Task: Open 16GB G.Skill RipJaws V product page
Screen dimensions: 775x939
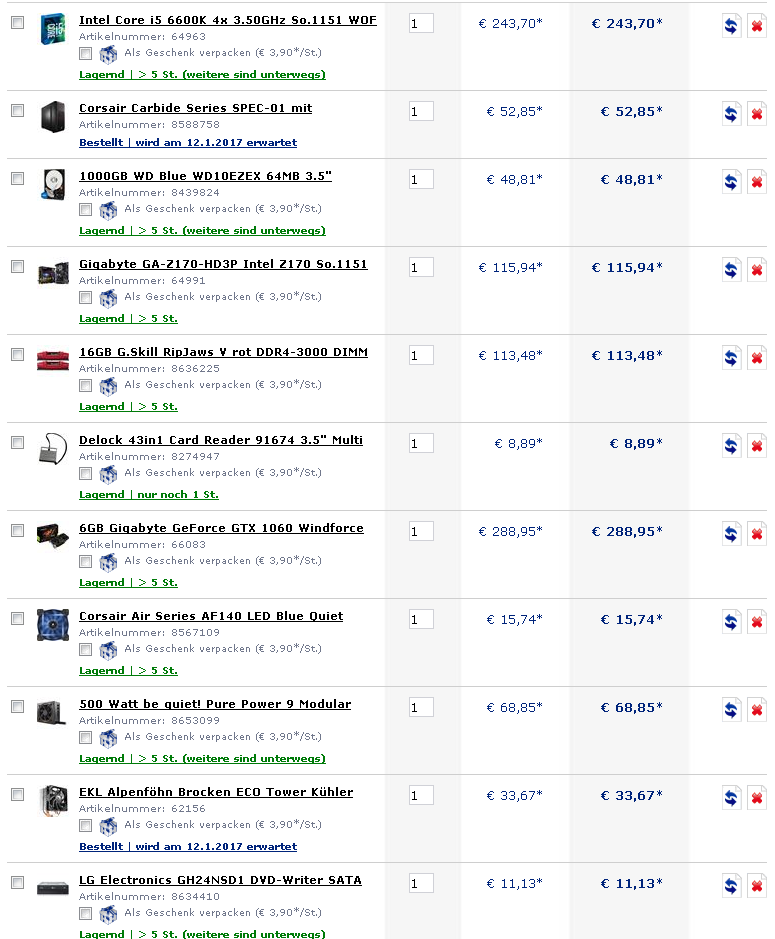Action: pyautogui.click(x=223, y=352)
